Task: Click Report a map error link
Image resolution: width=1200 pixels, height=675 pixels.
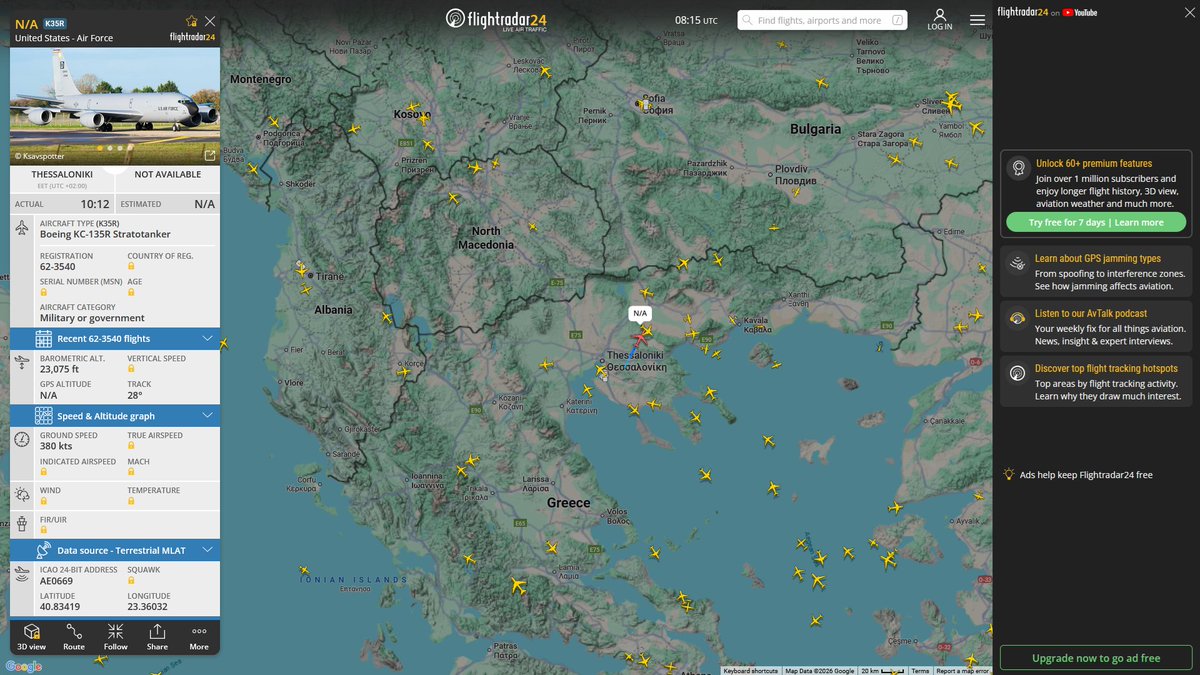Action: 963,671
